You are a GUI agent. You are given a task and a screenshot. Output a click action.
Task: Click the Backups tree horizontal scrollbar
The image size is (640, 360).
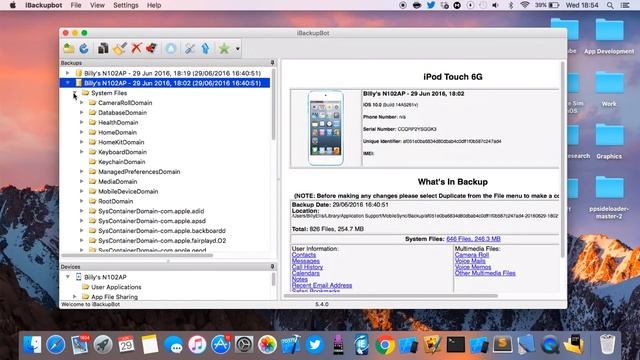[x=137, y=256]
